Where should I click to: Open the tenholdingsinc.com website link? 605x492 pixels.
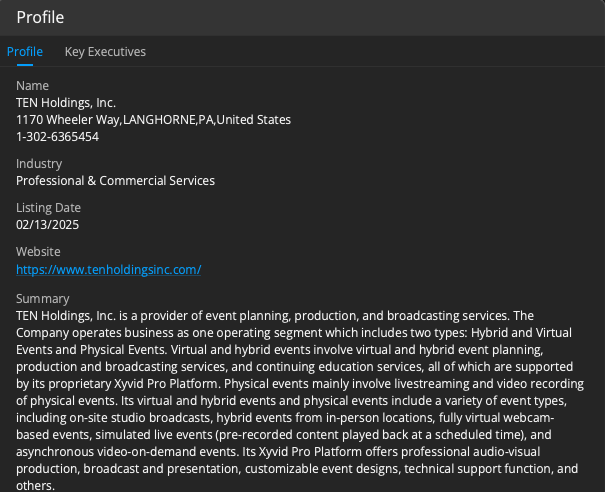108,269
